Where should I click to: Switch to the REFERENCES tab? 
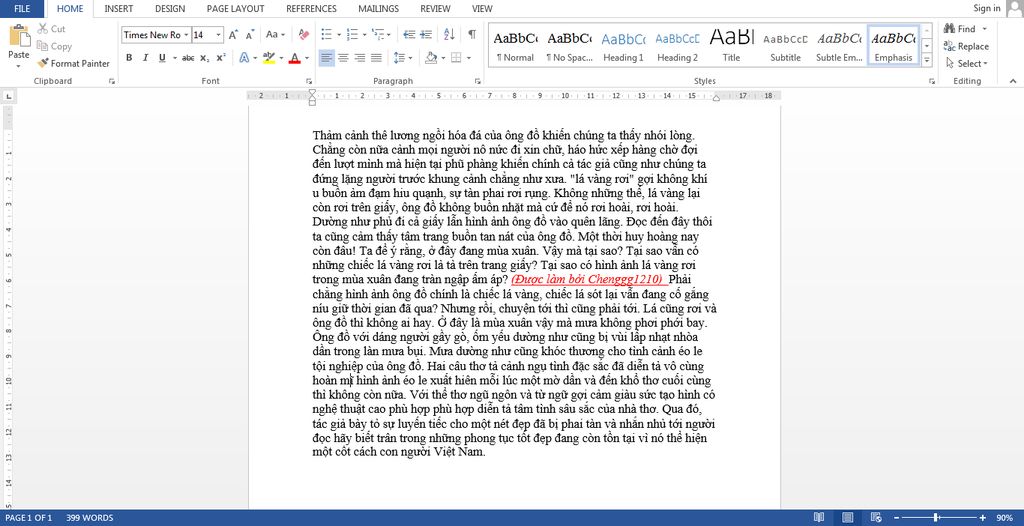tap(312, 8)
